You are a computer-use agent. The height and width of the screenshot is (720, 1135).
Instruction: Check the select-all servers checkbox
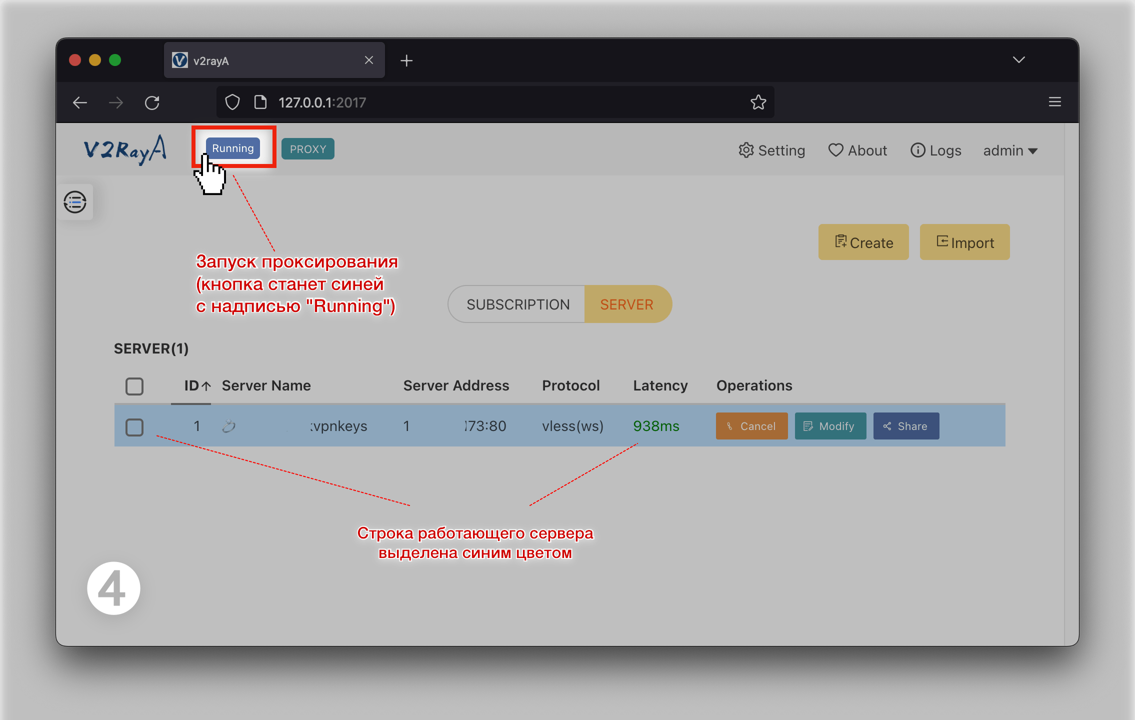(x=135, y=386)
